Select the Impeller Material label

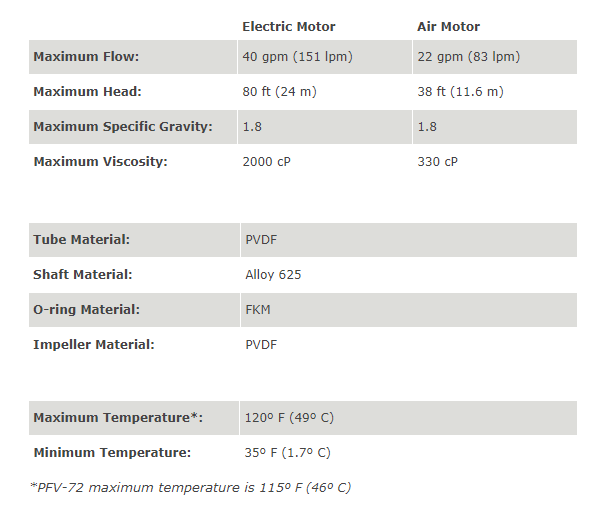point(94,345)
